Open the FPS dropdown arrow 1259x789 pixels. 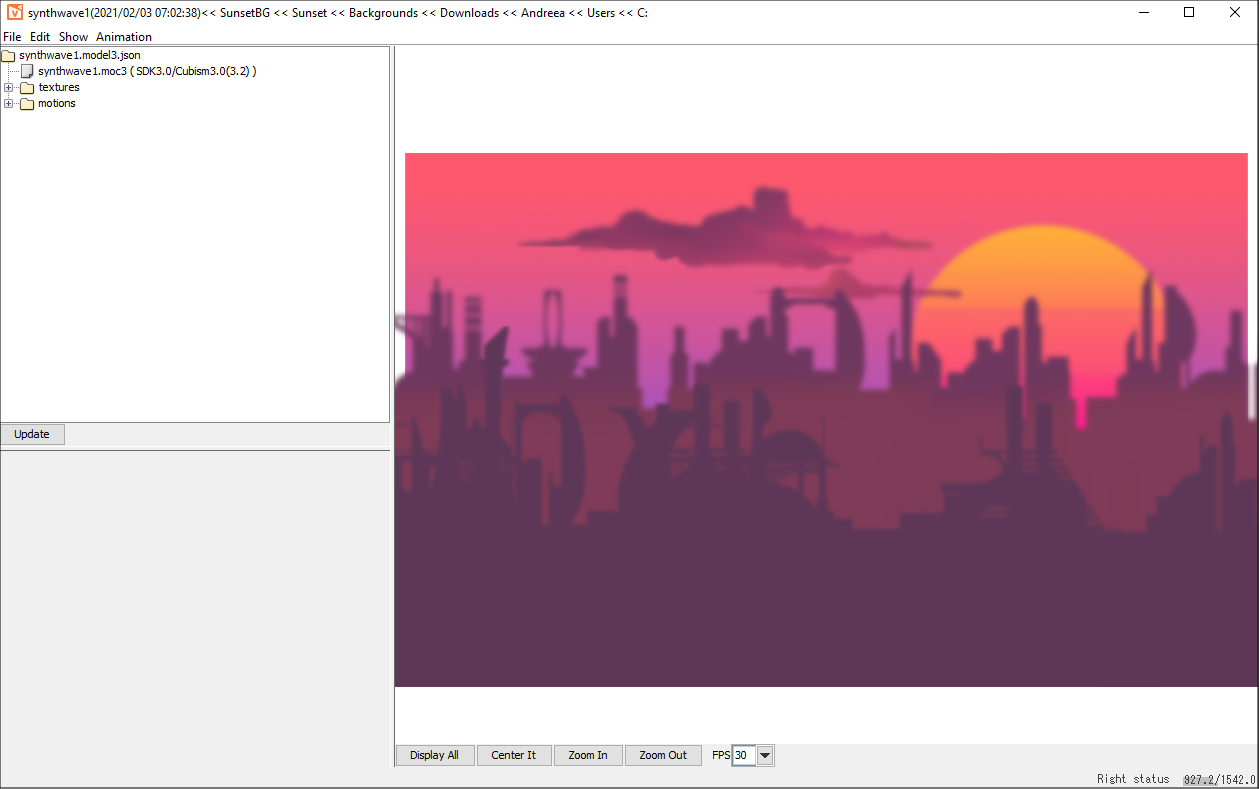765,756
